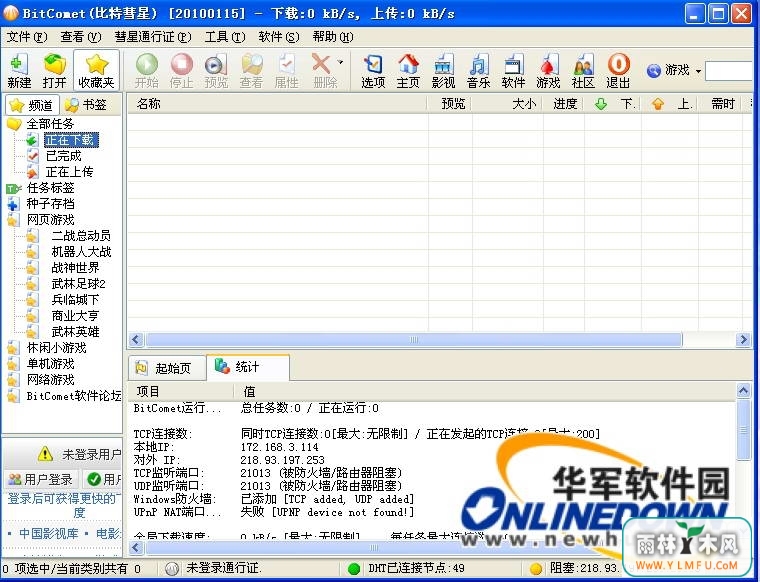The height and width of the screenshot is (582, 760).
Task: Sort by the 进度 column header
Action: click(x=564, y=104)
